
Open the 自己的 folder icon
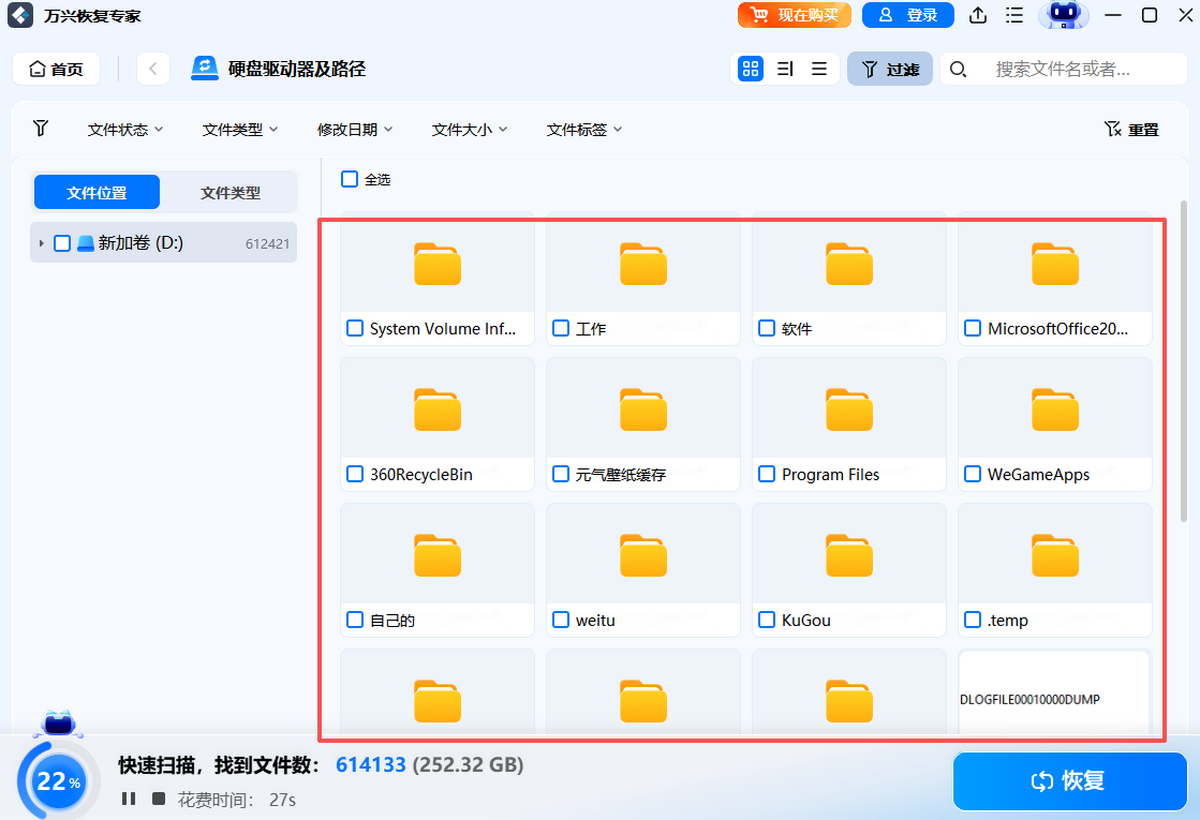[437, 555]
